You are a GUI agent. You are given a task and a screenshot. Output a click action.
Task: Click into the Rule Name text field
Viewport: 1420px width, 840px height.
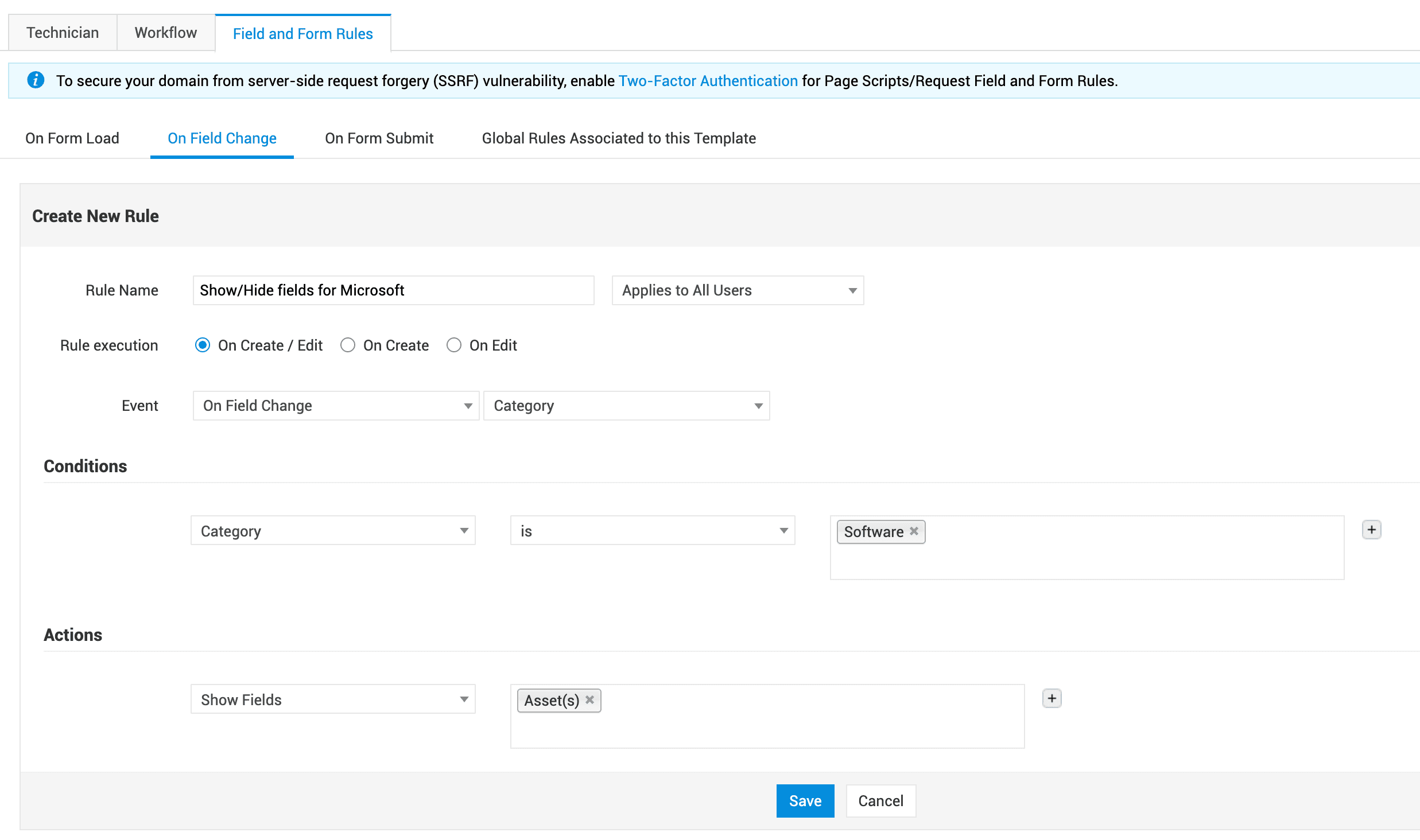pos(393,290)
